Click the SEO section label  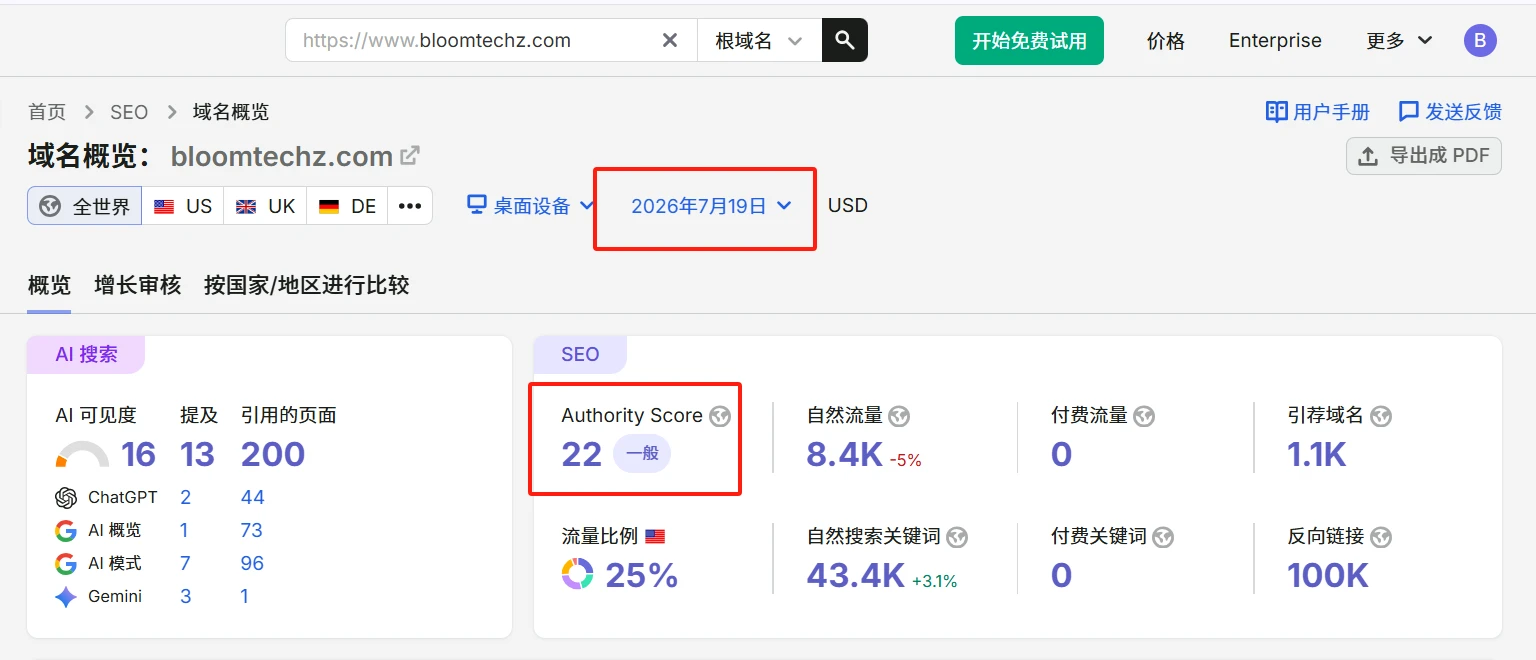point(580,355)
